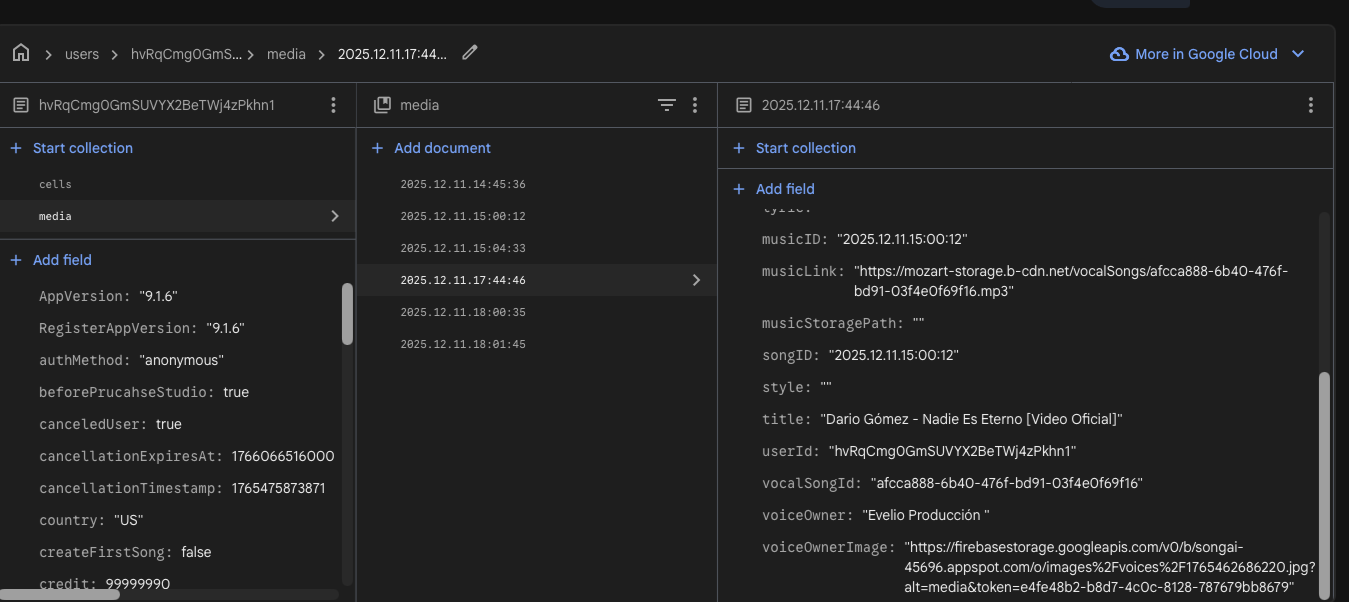Click 2025.12.11.17:44... breadcrumb
The image size is (1349, 602).
coord(392,54)
